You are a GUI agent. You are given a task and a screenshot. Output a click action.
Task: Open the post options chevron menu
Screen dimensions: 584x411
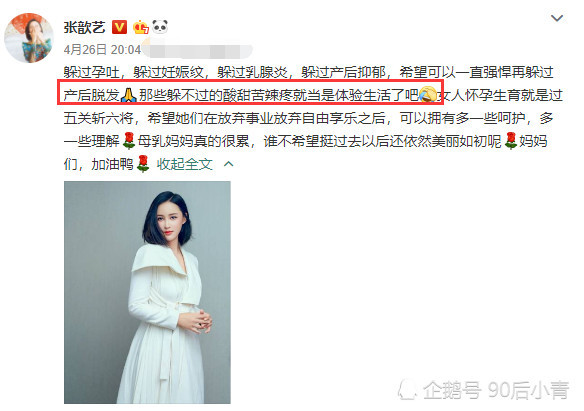[556, 18]
